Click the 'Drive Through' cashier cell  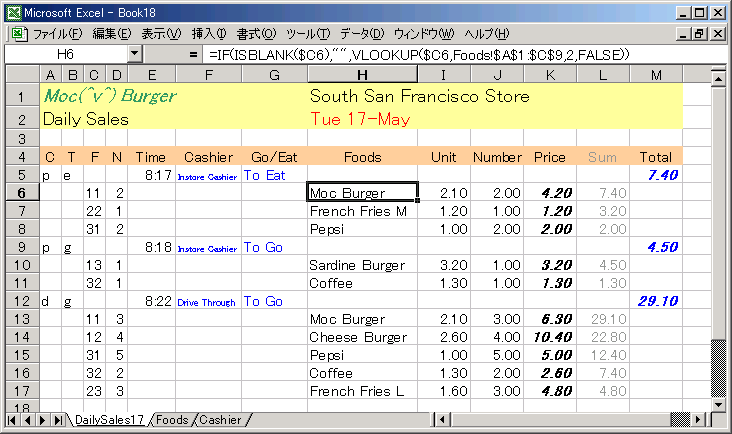point(208,301)
